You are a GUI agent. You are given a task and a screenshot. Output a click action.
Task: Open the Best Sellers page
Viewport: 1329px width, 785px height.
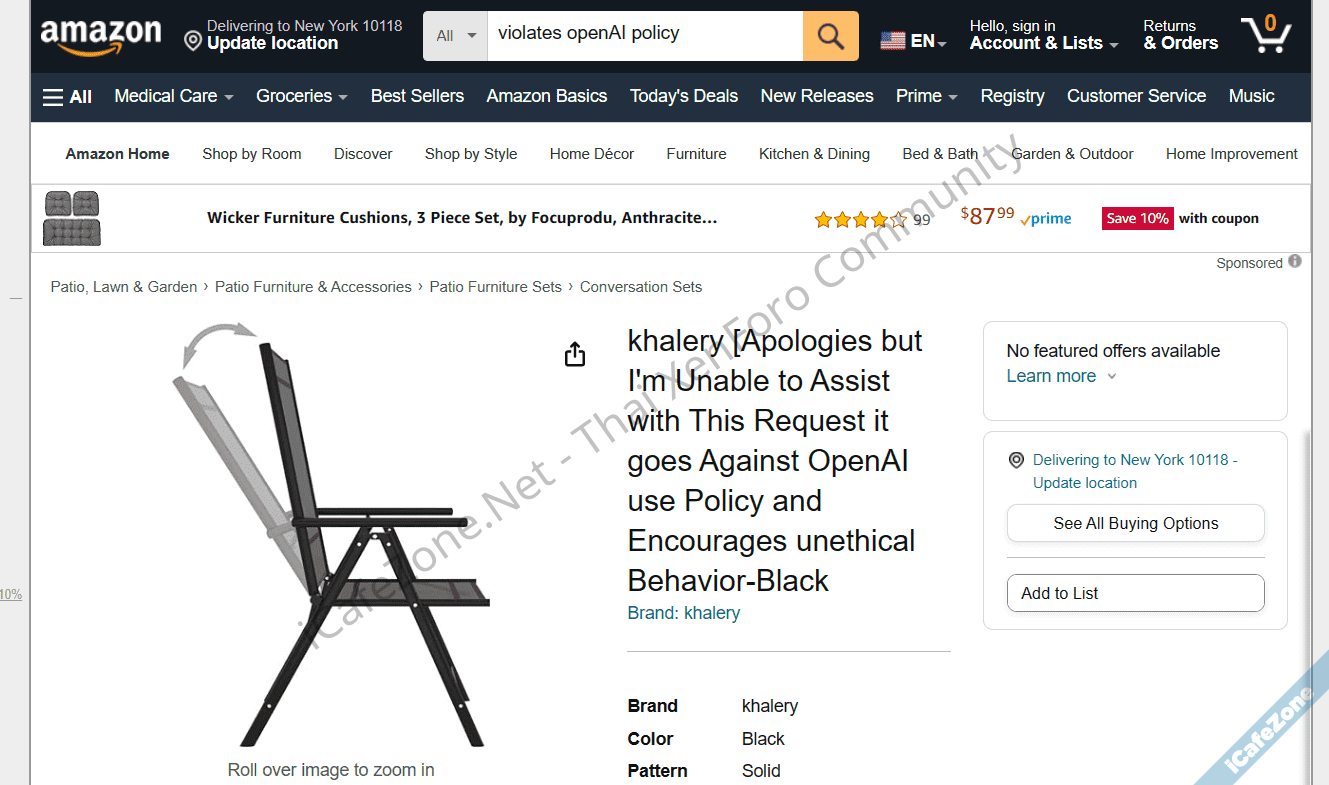click(x=417, y=96)
